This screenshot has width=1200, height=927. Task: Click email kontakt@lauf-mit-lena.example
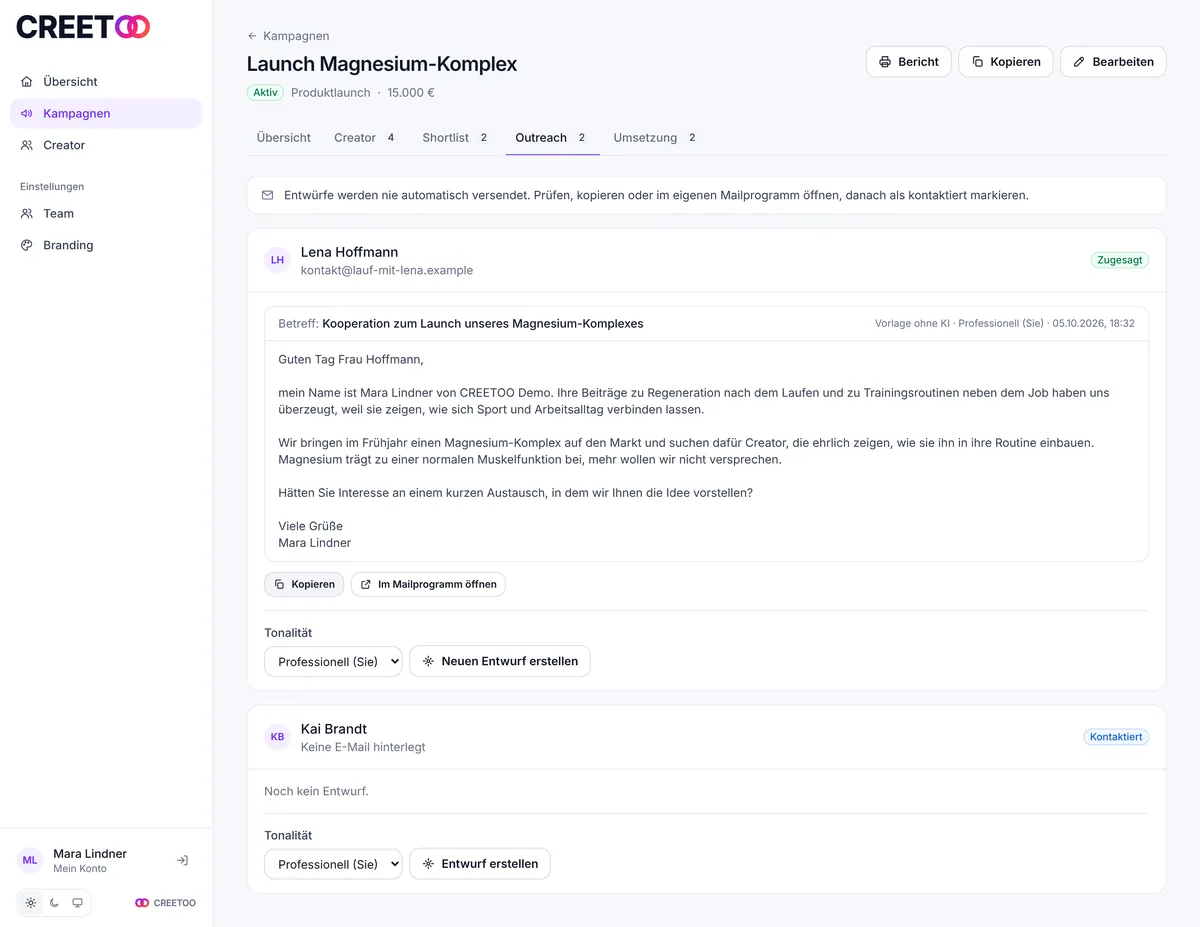(387, 270)
